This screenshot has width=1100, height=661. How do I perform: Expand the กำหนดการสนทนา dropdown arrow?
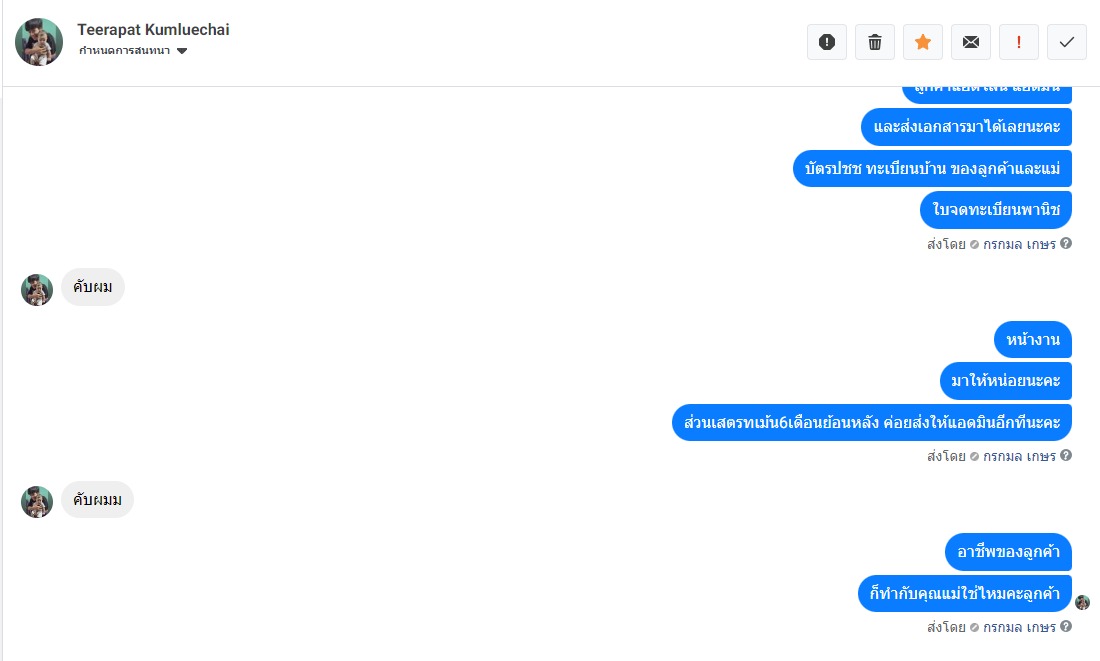(x=182, y=51)
